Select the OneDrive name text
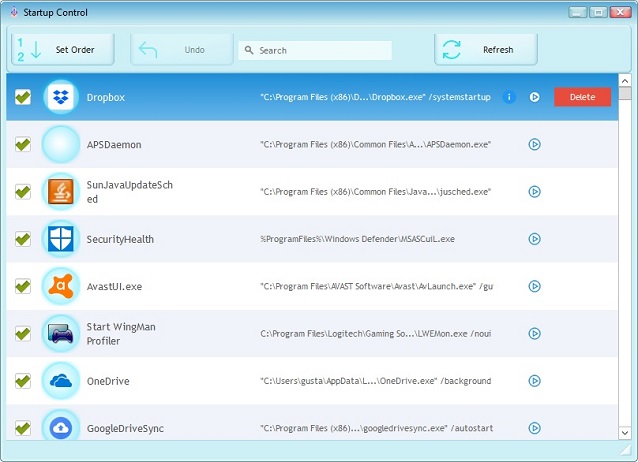638x462 pixels. click(108, 381)
